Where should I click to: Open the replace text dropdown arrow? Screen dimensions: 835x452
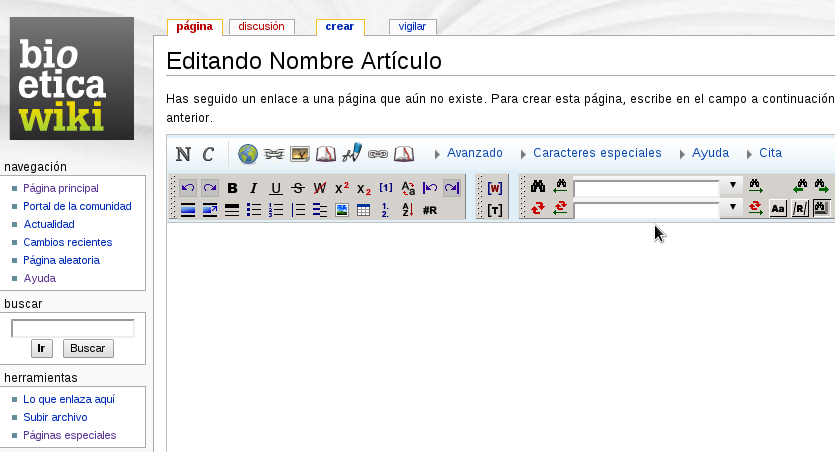tap(733, 208)
